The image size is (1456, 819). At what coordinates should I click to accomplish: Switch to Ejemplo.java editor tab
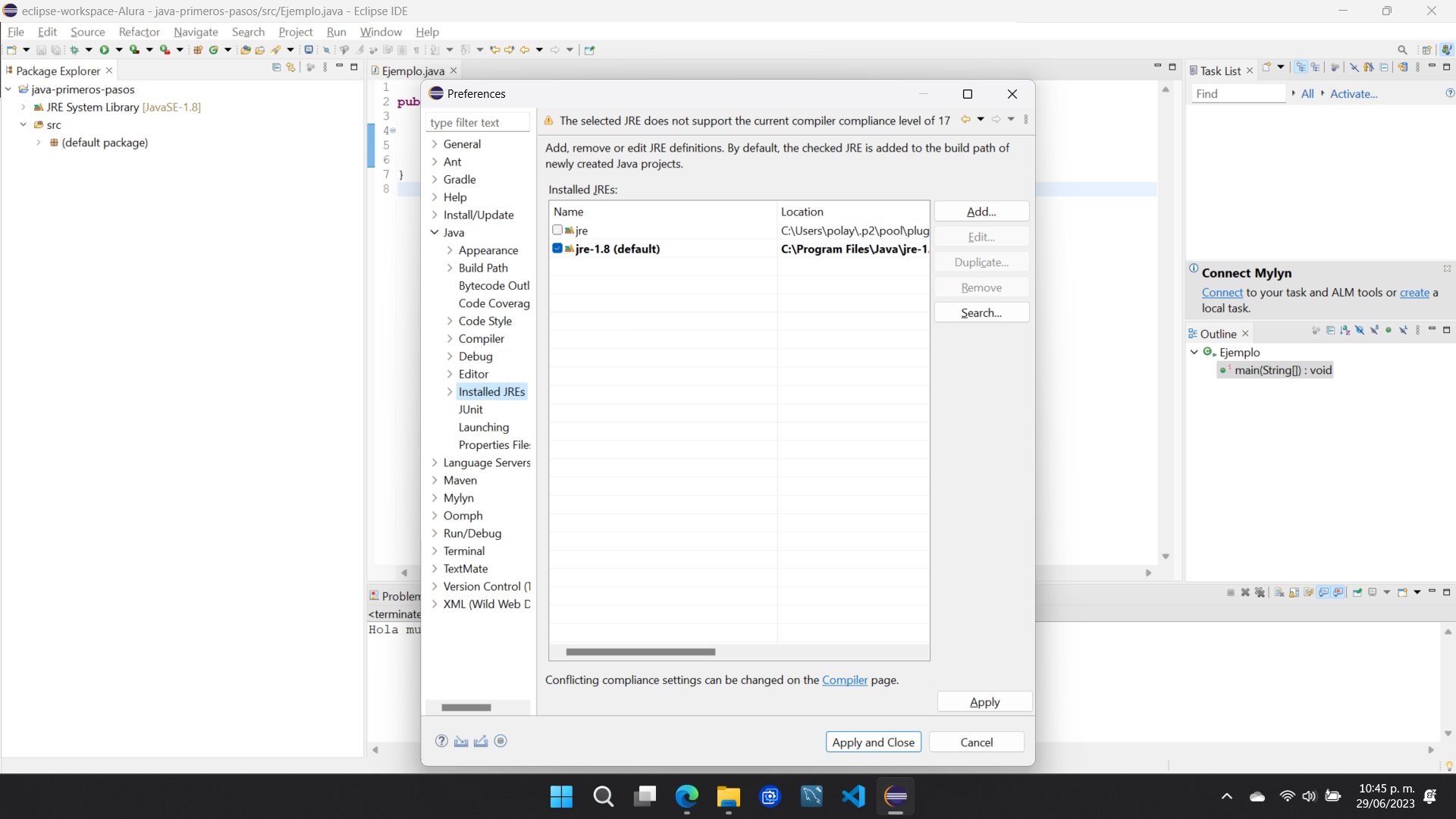(413, 71)
